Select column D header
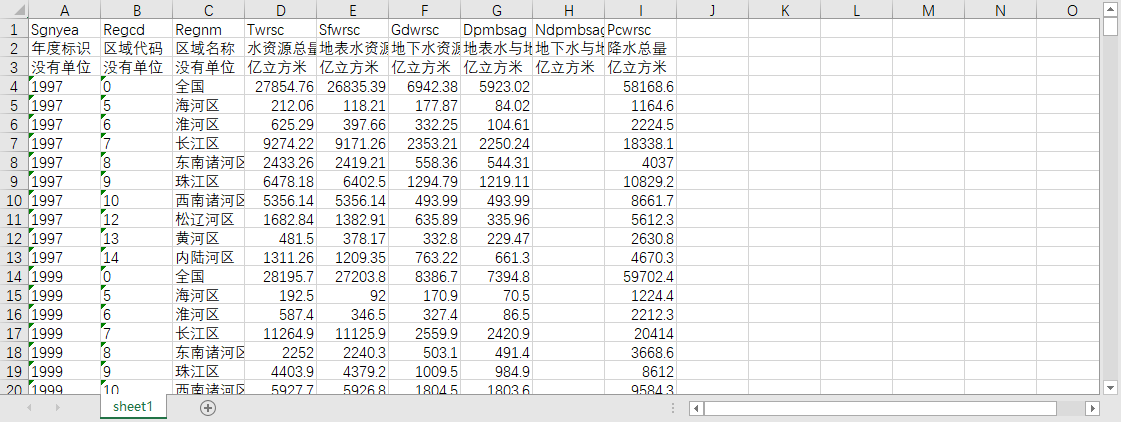Viewport: 1121px width, 422px height. (280, 10)
